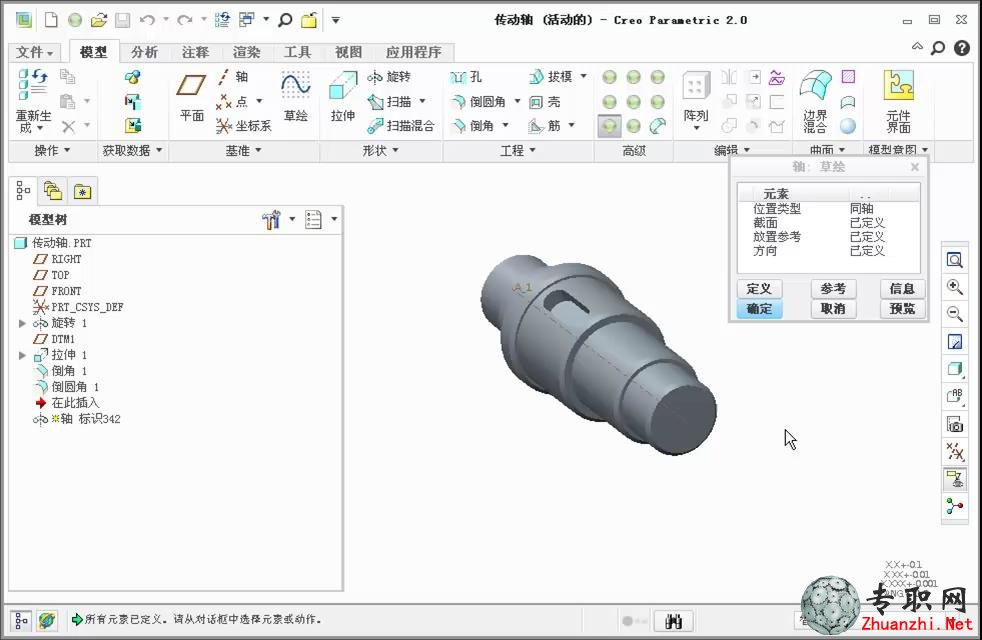Expand the 旋转 1 tree node

pos(23,323)
